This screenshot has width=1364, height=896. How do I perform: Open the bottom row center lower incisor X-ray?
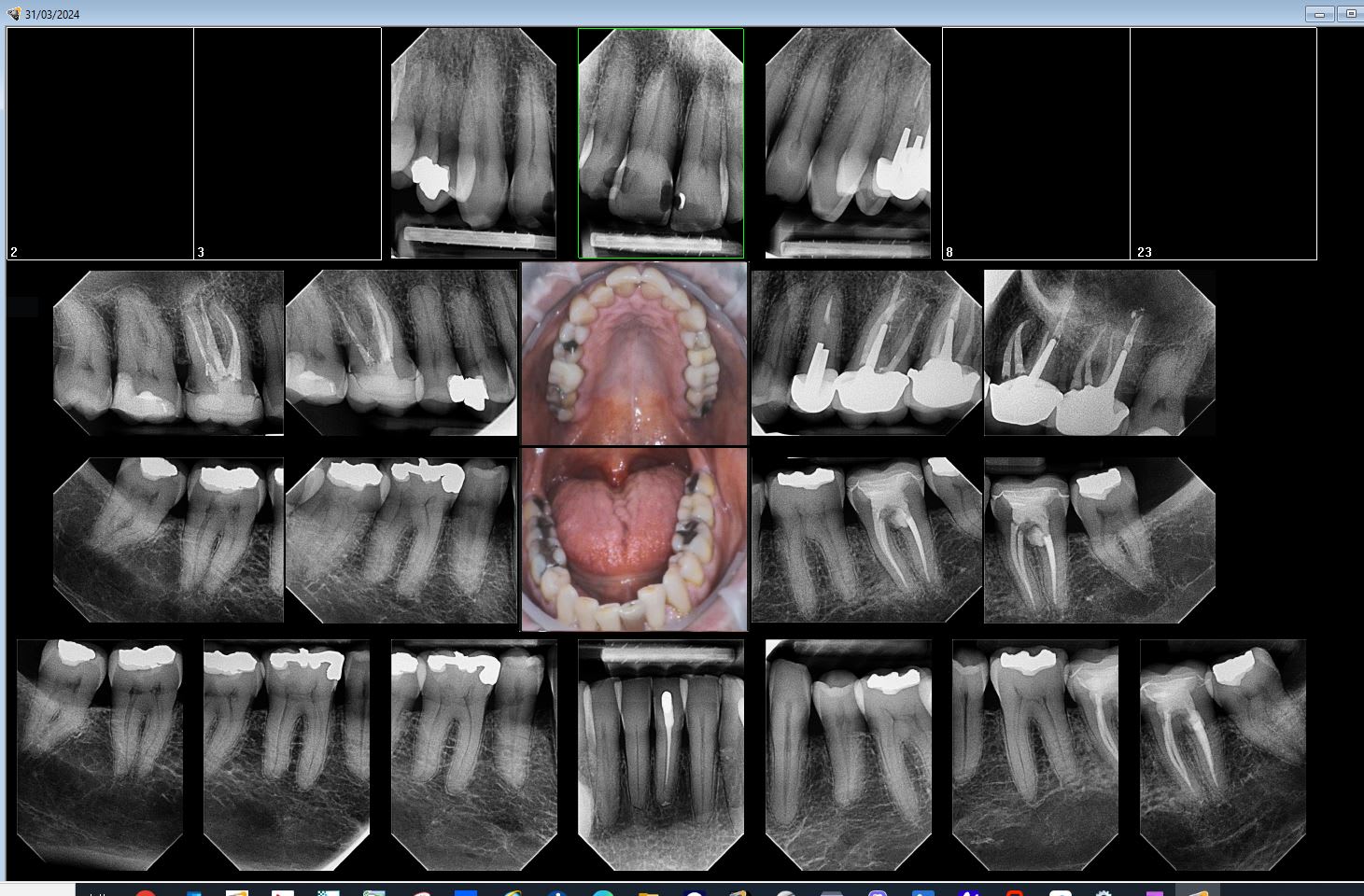pos(661,754)
